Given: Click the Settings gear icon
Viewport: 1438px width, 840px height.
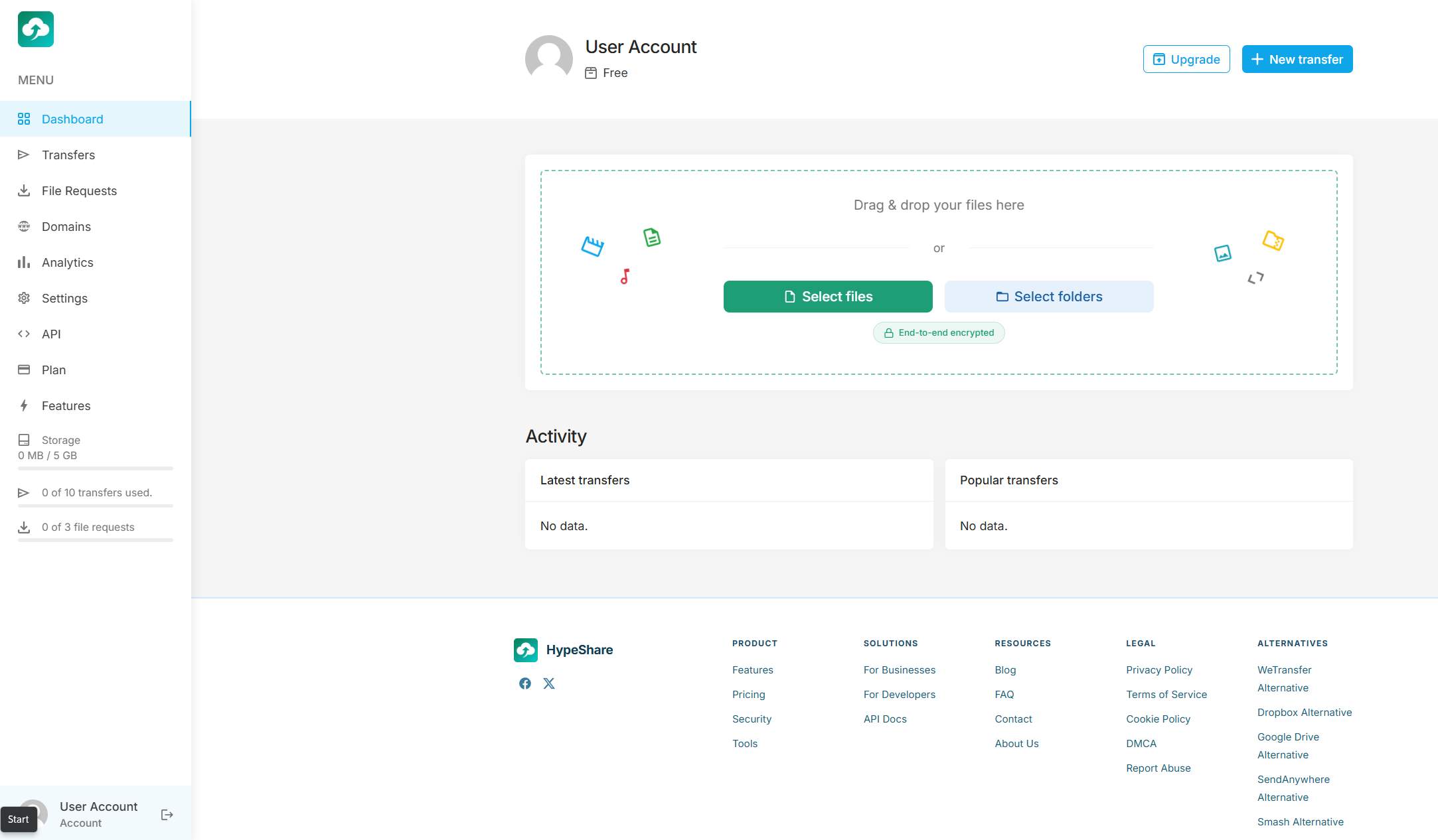Looking at the screenshot, I should (x=24, y=298).
